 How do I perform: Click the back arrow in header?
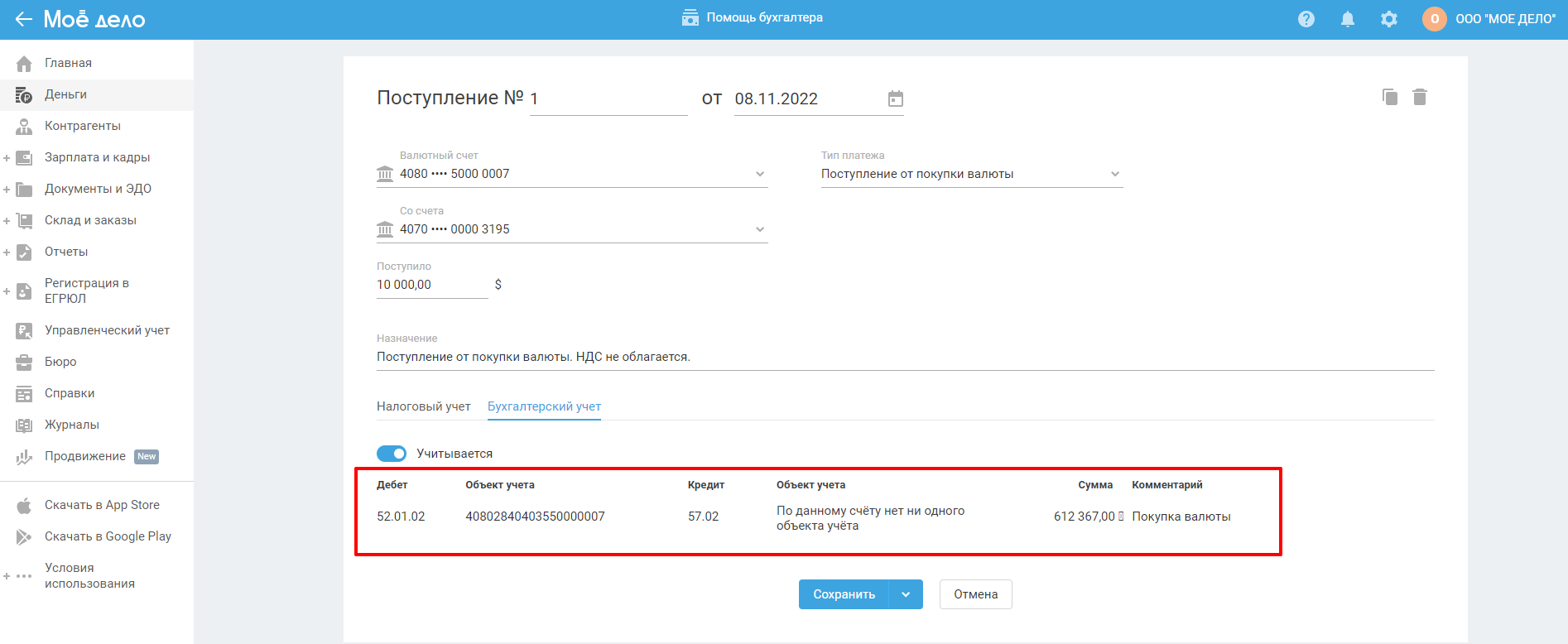pos(23,19)
